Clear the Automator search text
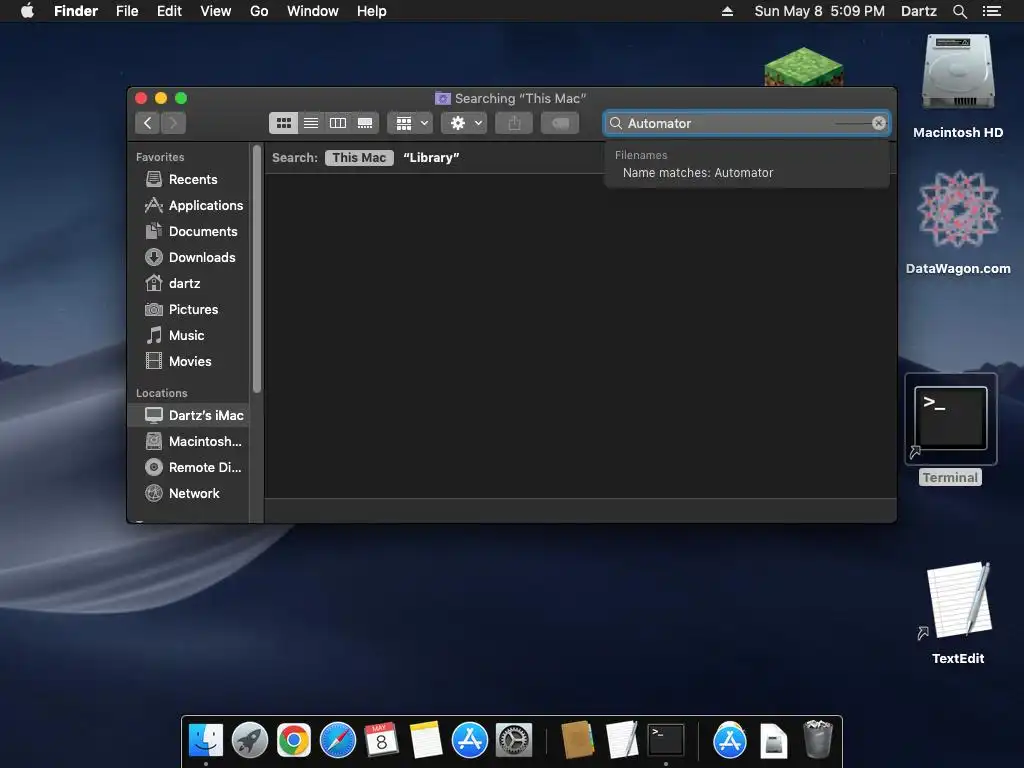1024x768 pixels. tap(879, 123)
